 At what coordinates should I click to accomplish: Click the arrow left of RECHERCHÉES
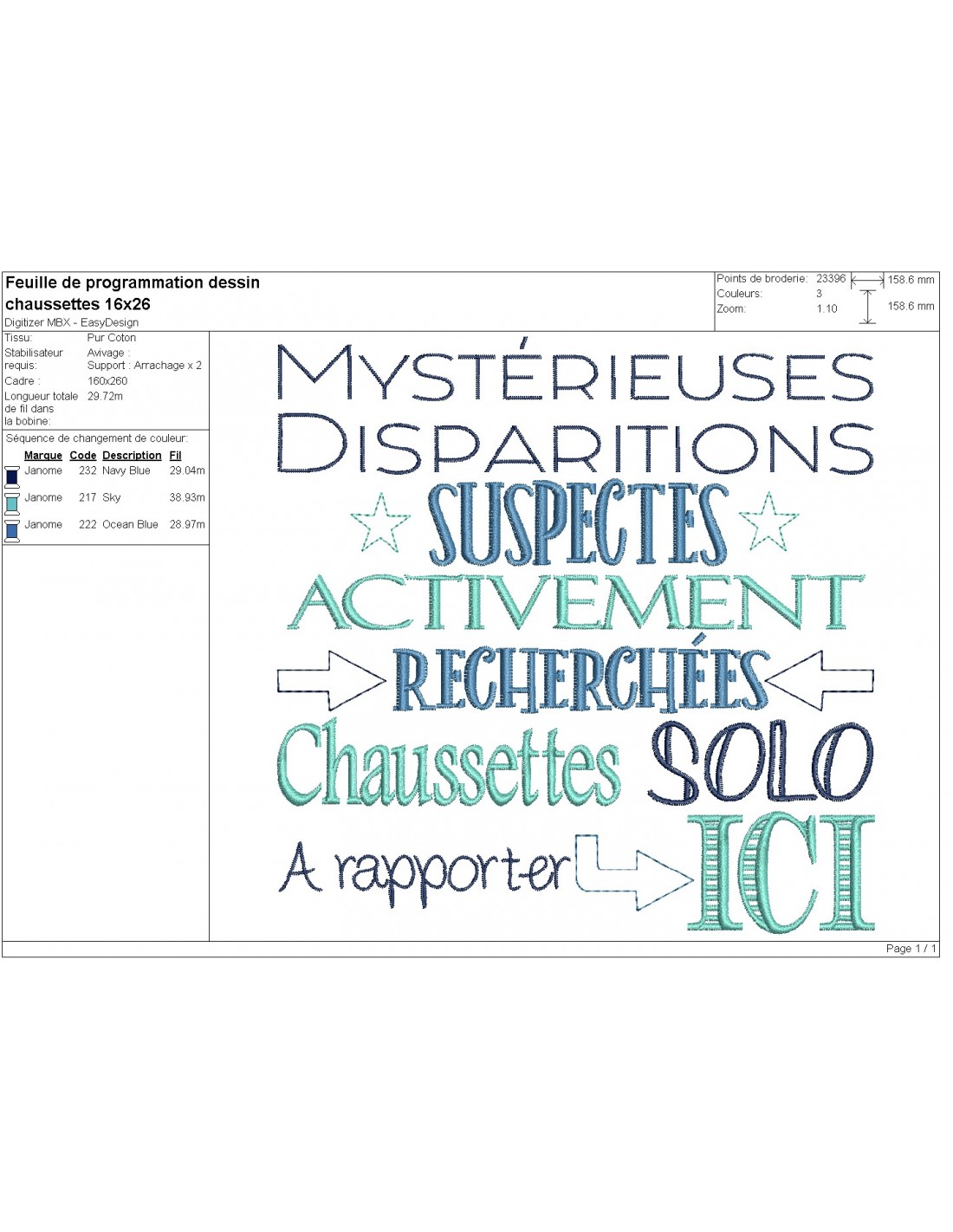pos(331,680)
